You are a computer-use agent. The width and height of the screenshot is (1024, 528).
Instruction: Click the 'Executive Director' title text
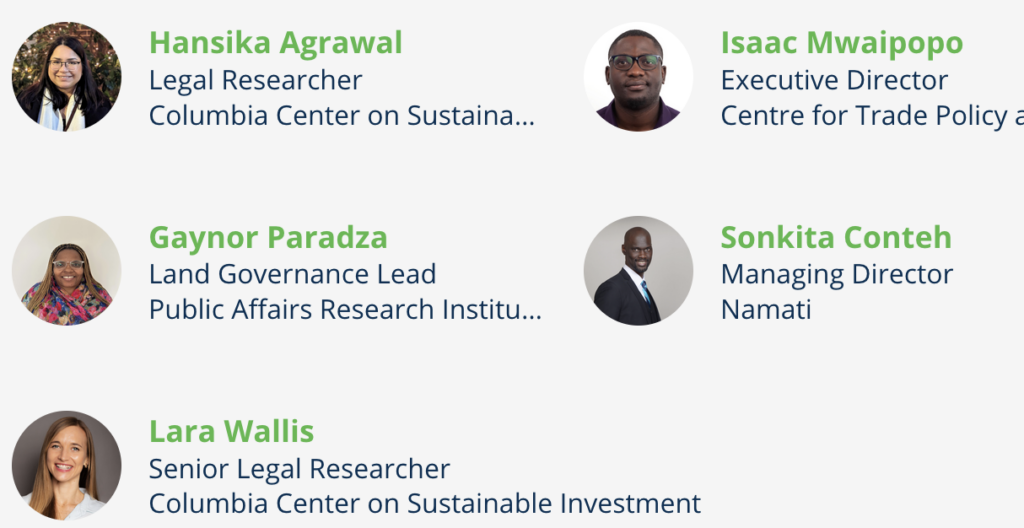834,80
